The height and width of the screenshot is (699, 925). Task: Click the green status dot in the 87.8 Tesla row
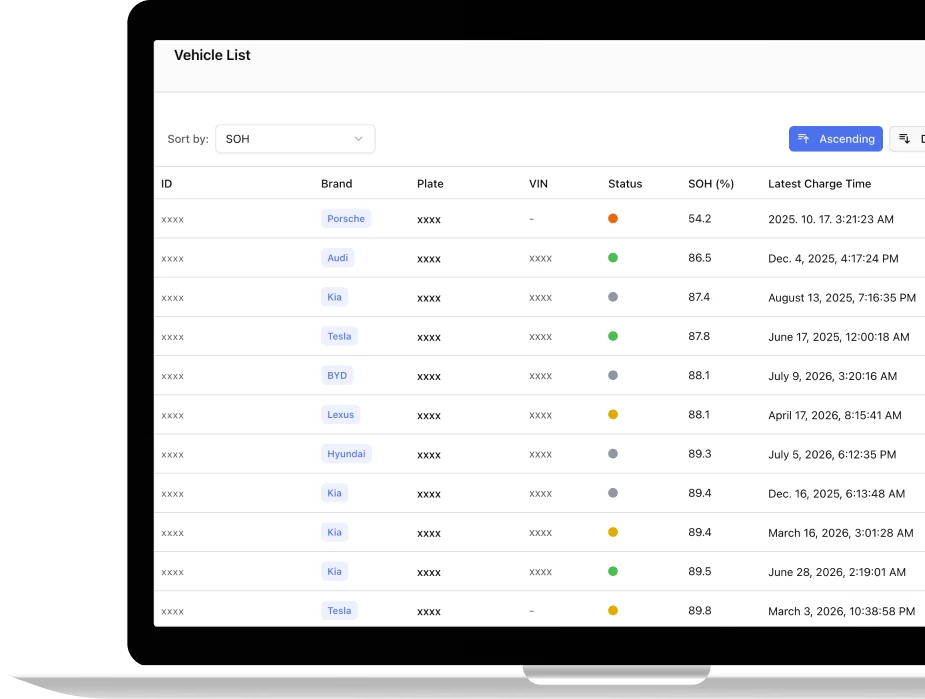(613, 336)
